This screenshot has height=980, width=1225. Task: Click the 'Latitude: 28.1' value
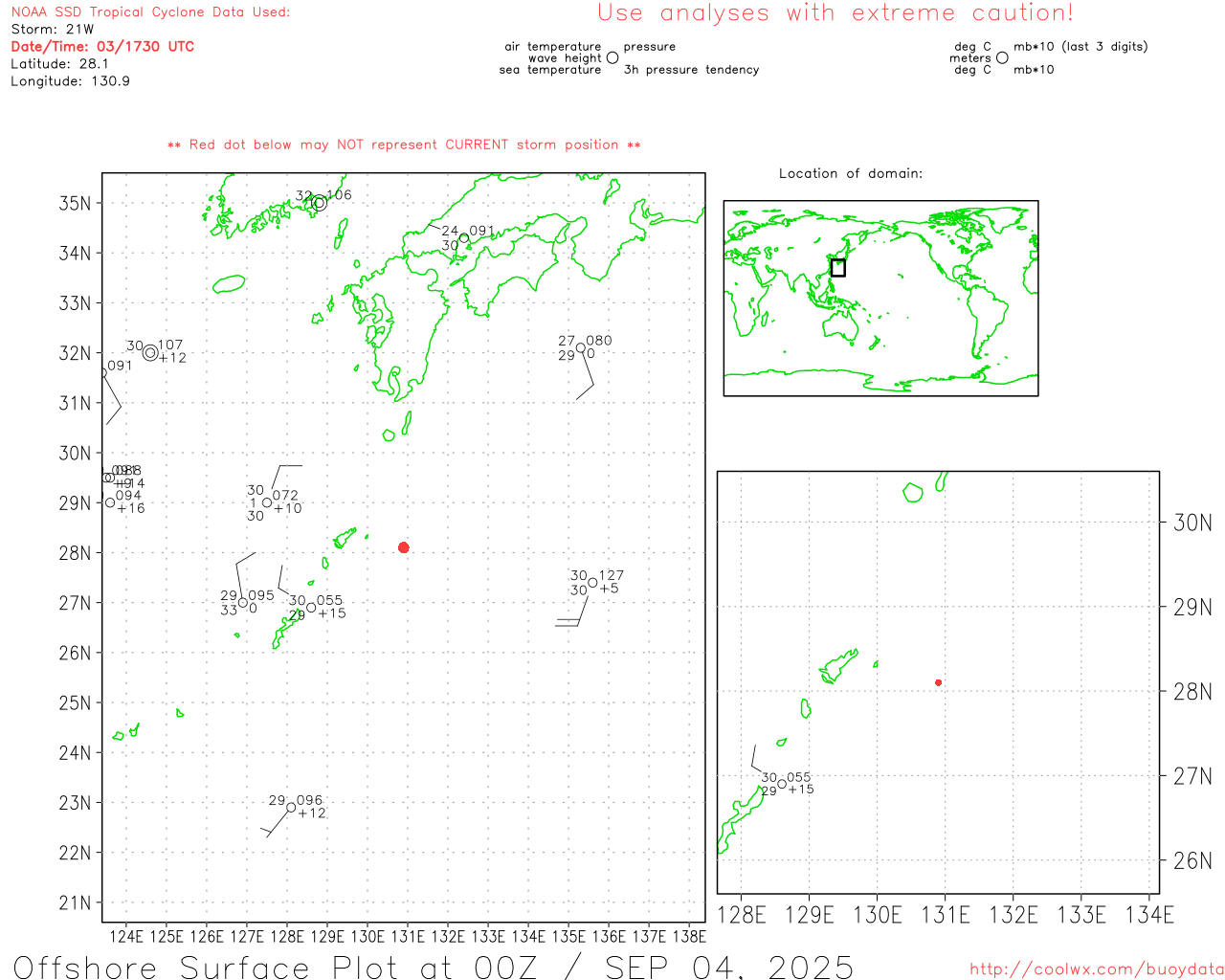tap(59, 64)
